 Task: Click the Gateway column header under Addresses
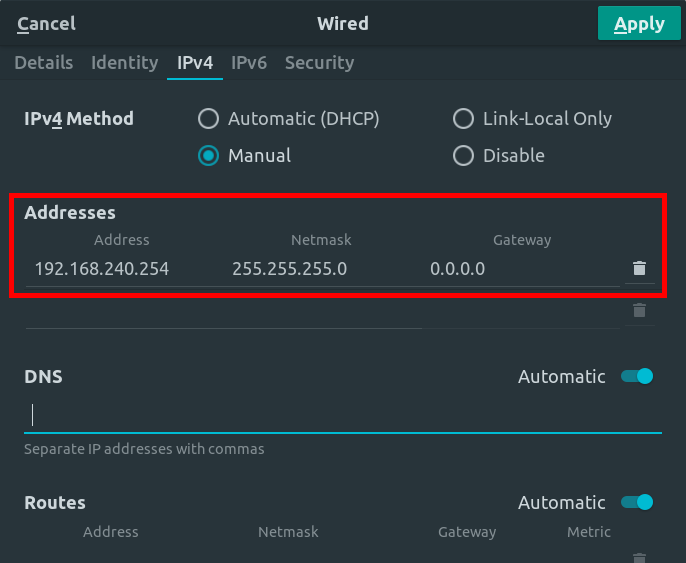tap(522, 240)
